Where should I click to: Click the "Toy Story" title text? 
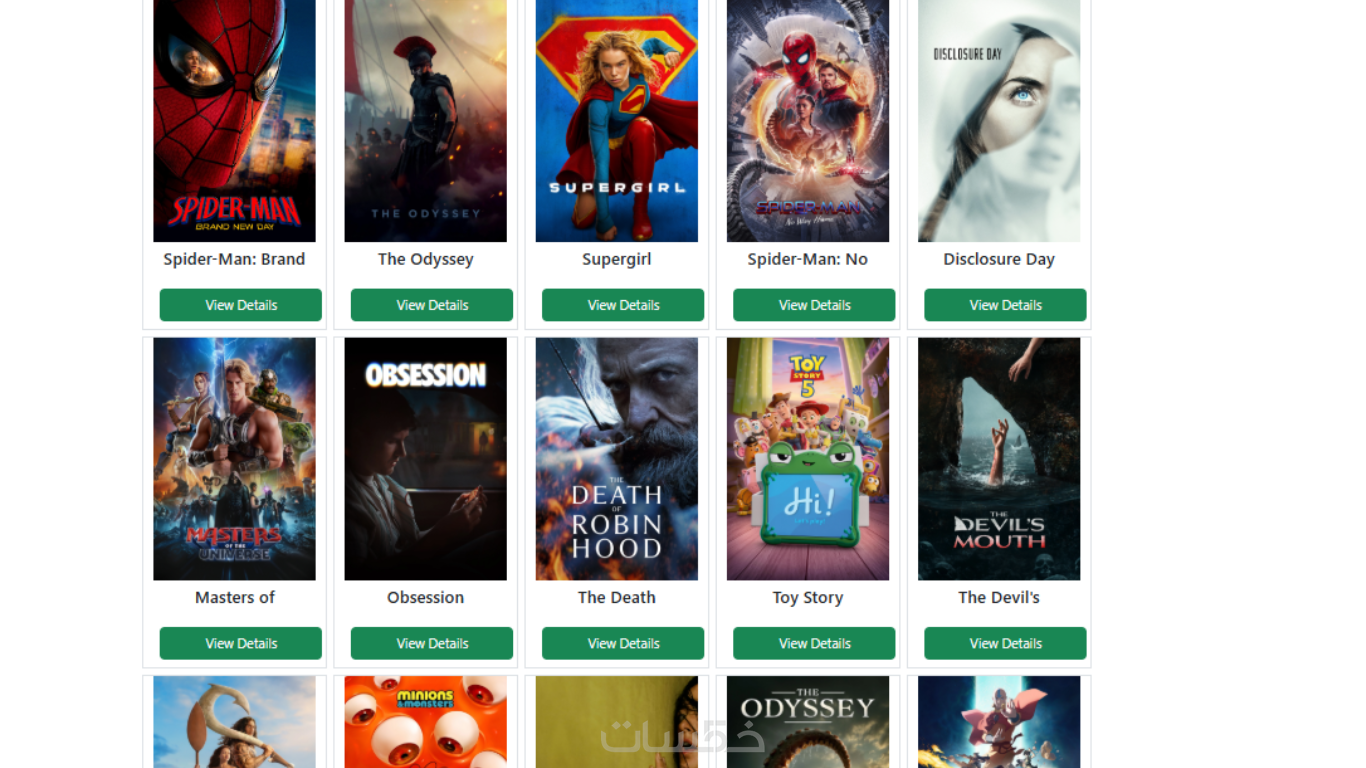click(x=807, y=597)
